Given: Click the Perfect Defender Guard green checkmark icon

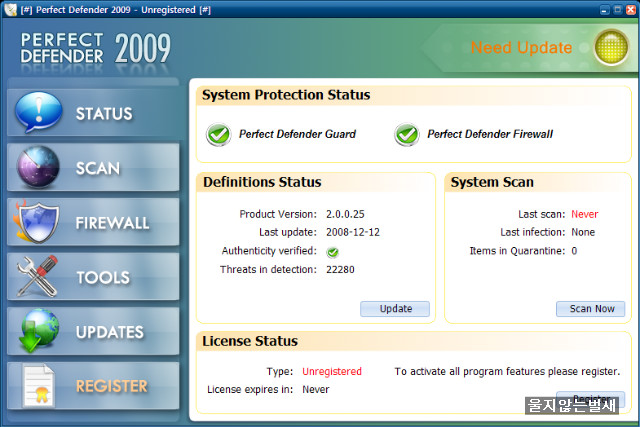Looking at the screenshot, I should coord(218,134).
